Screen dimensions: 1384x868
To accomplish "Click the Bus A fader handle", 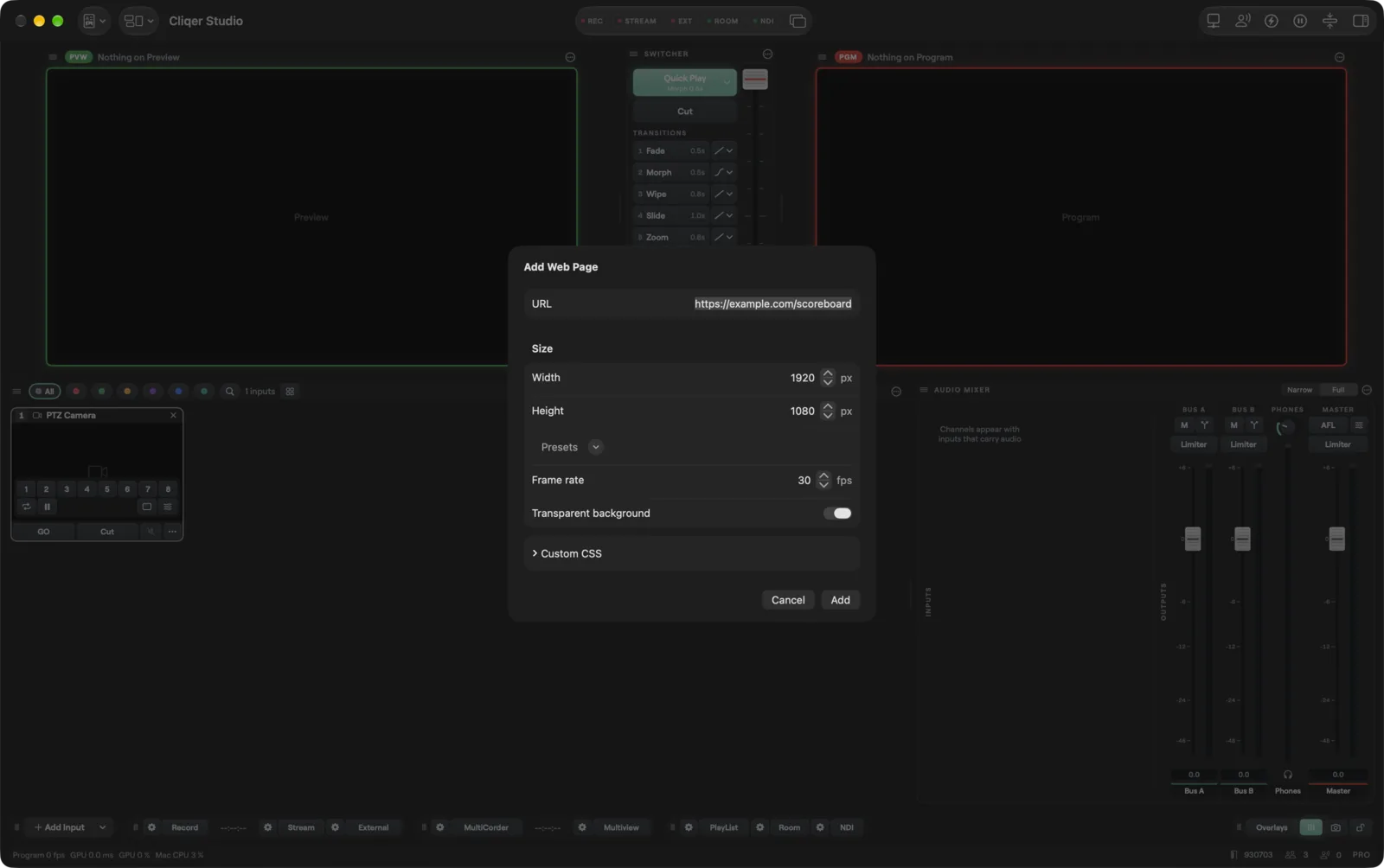I will coord(1193,539).
